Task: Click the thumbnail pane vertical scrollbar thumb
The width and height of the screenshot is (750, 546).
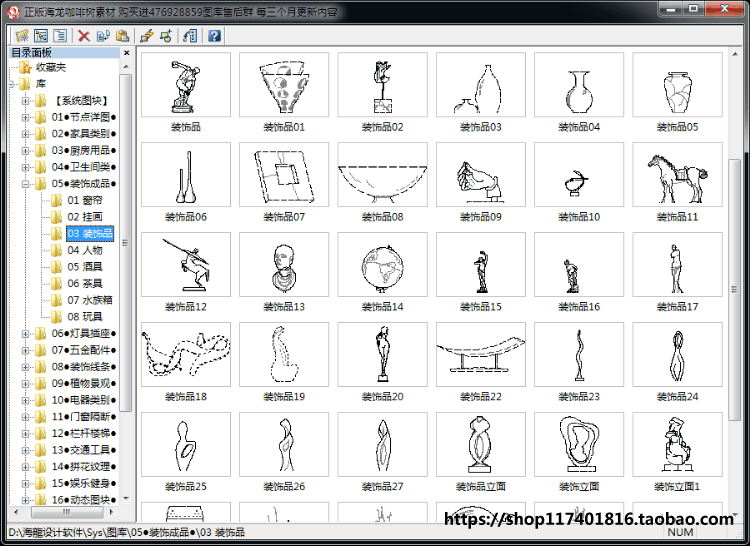Action: pos(734,289)
